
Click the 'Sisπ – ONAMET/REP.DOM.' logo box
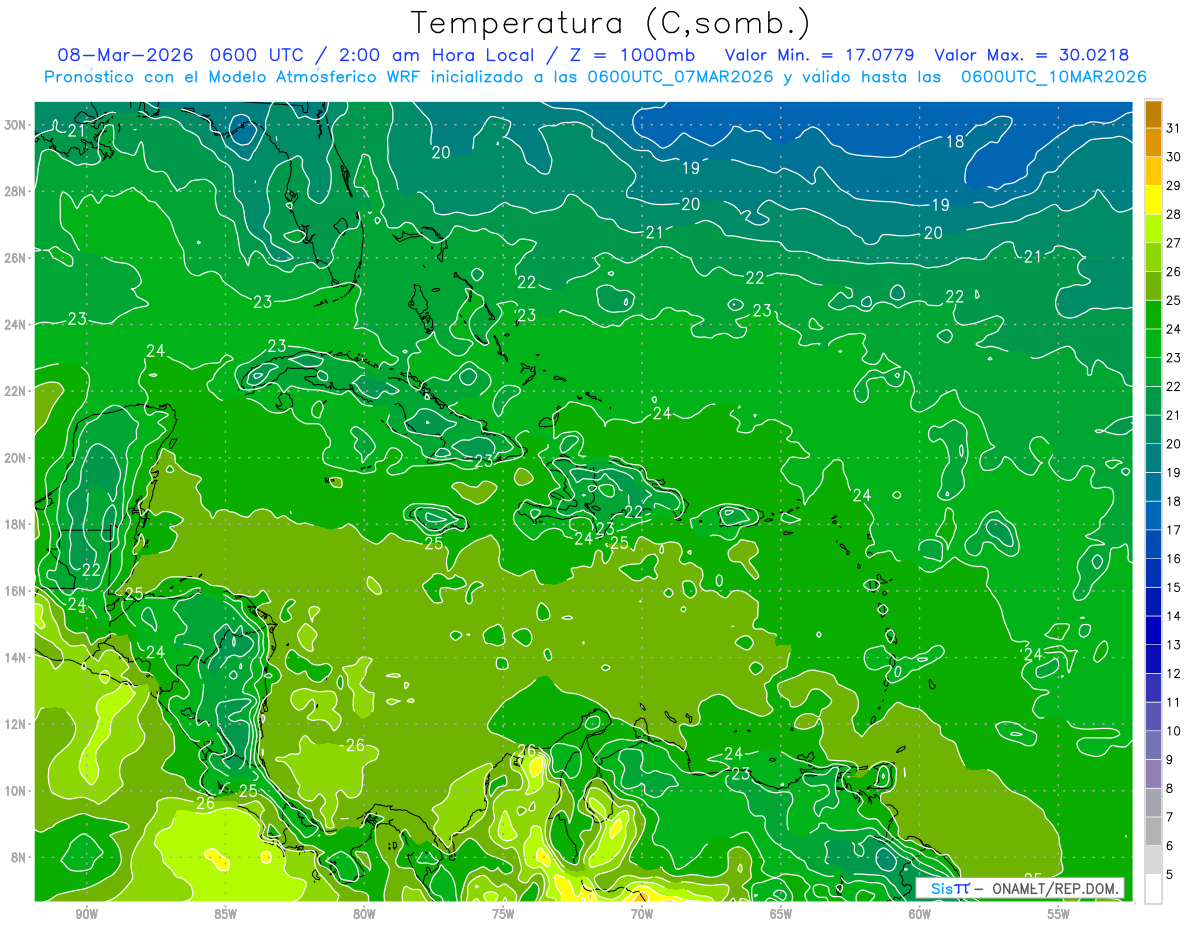[x=1019, y=888]
